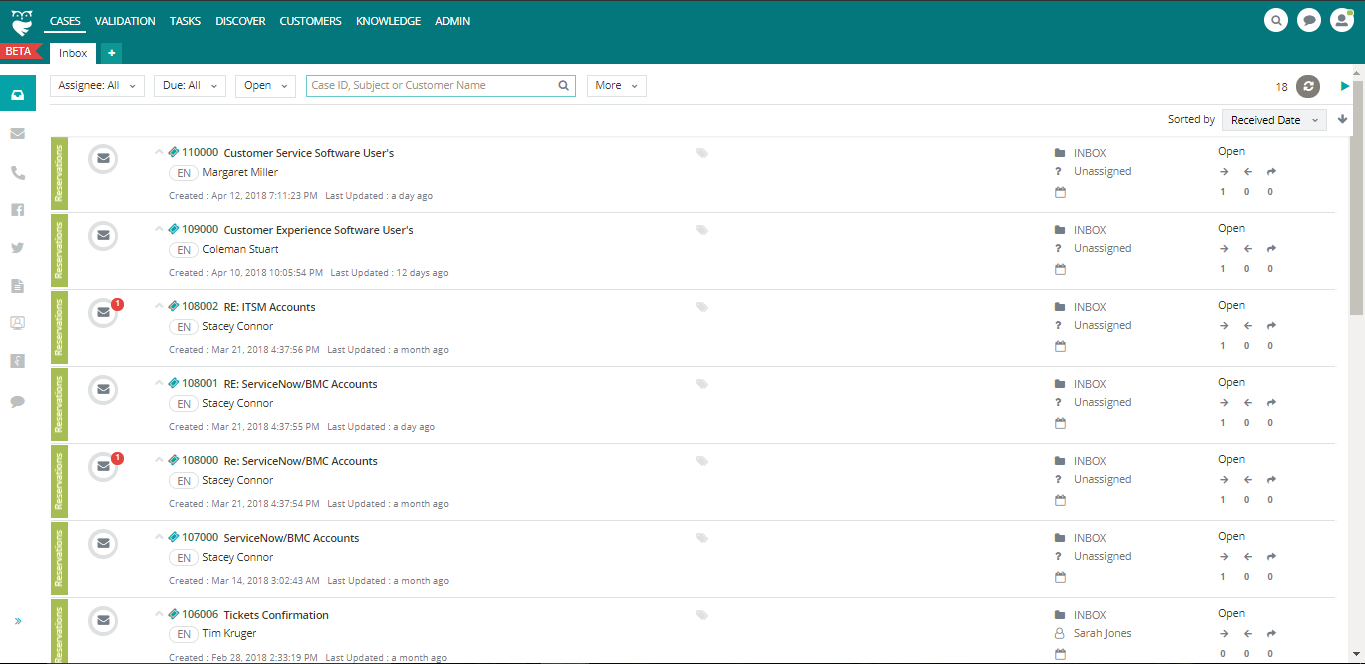Switch to the VALIDATION menu item
Viewport: 1365px width, 664px height.
124,20
